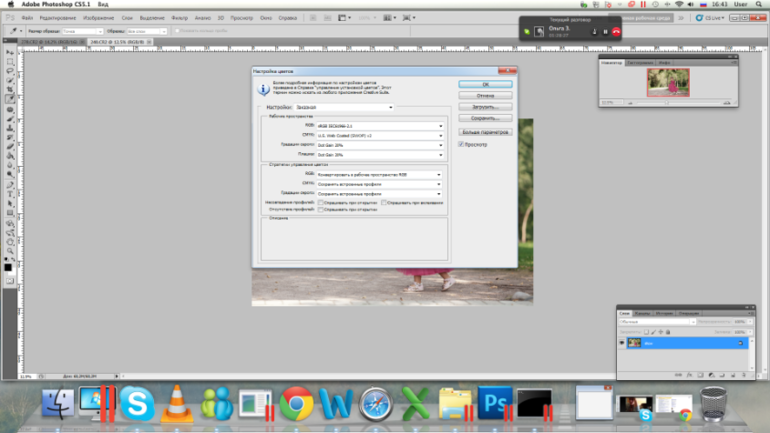This screenshot has width=770, height=433.
Task: Open the CMYK working space dropdown
Action: [379, 135]
